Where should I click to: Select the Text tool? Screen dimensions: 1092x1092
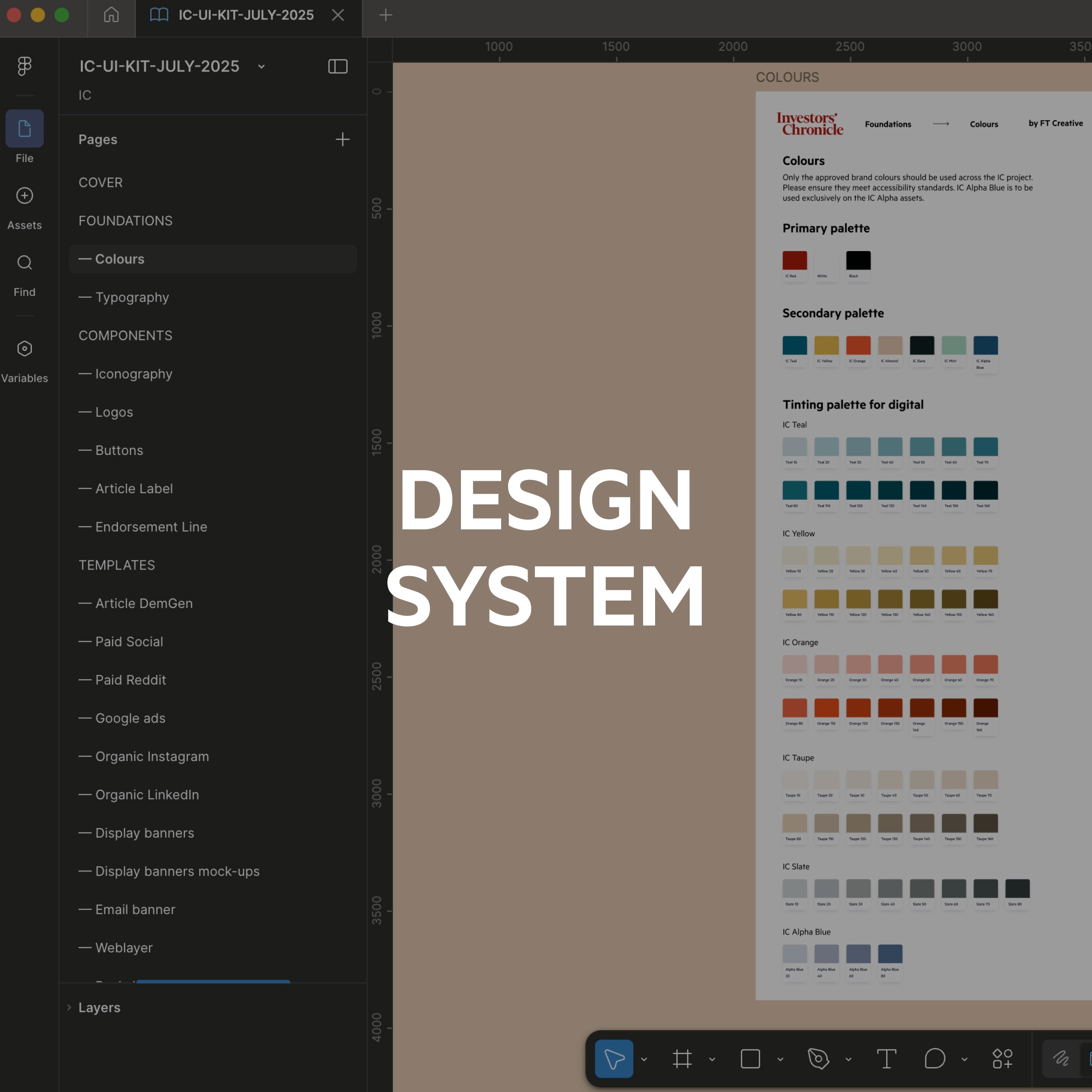pos(886,1059)
